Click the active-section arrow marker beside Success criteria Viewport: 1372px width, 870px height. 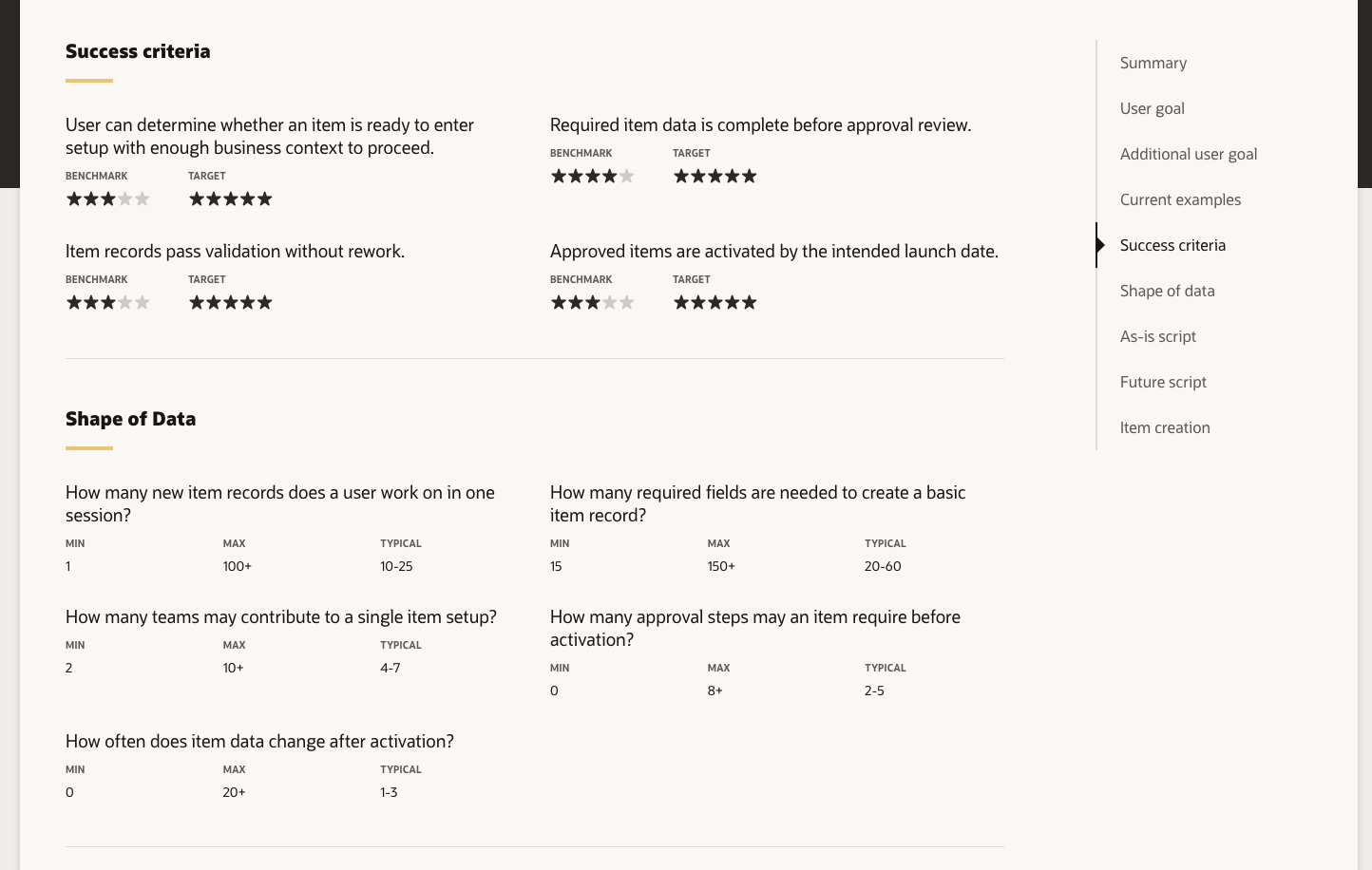[1100, 245]
